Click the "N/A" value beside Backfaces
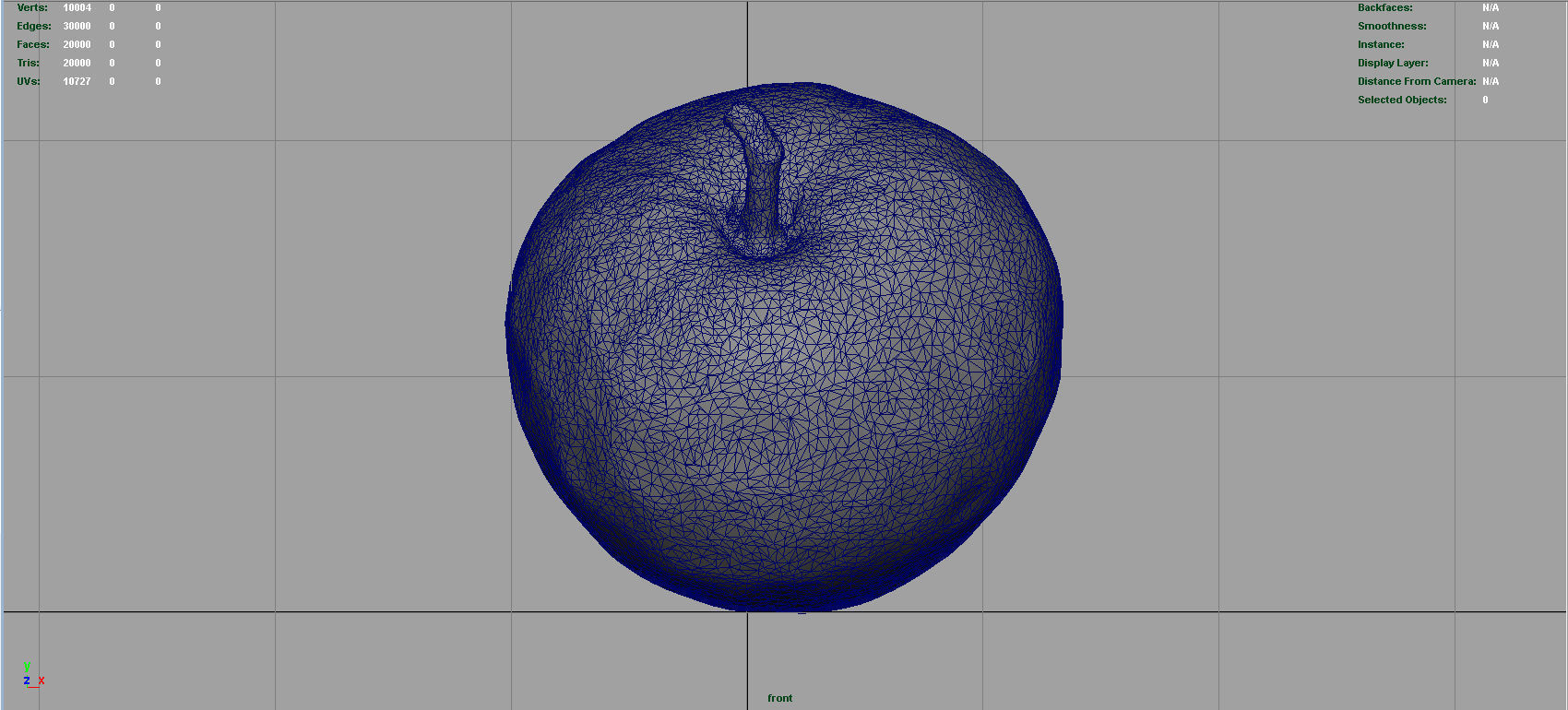Viewport: 1568px width, 710px height. [1491, 7]
